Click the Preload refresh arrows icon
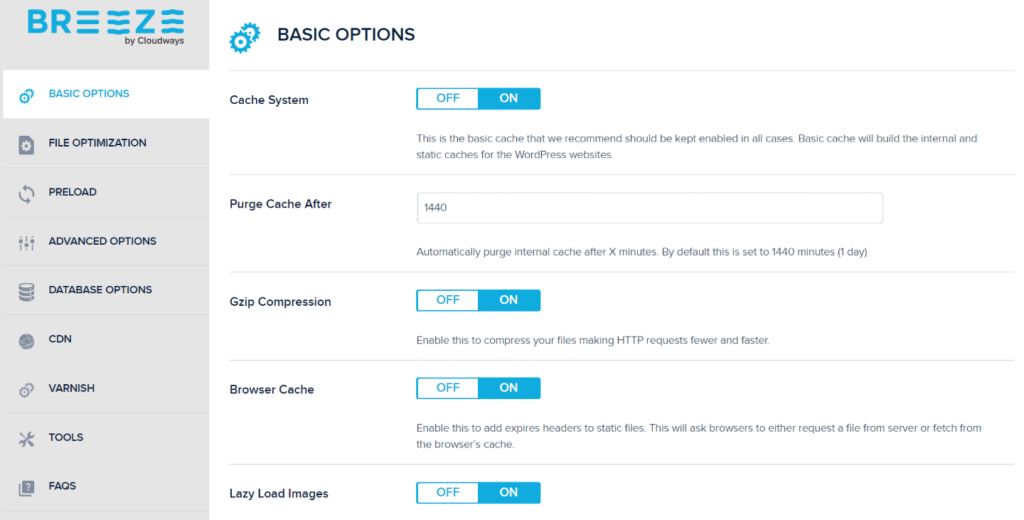This screenshot has width=1024, height=520. (27, 193)
